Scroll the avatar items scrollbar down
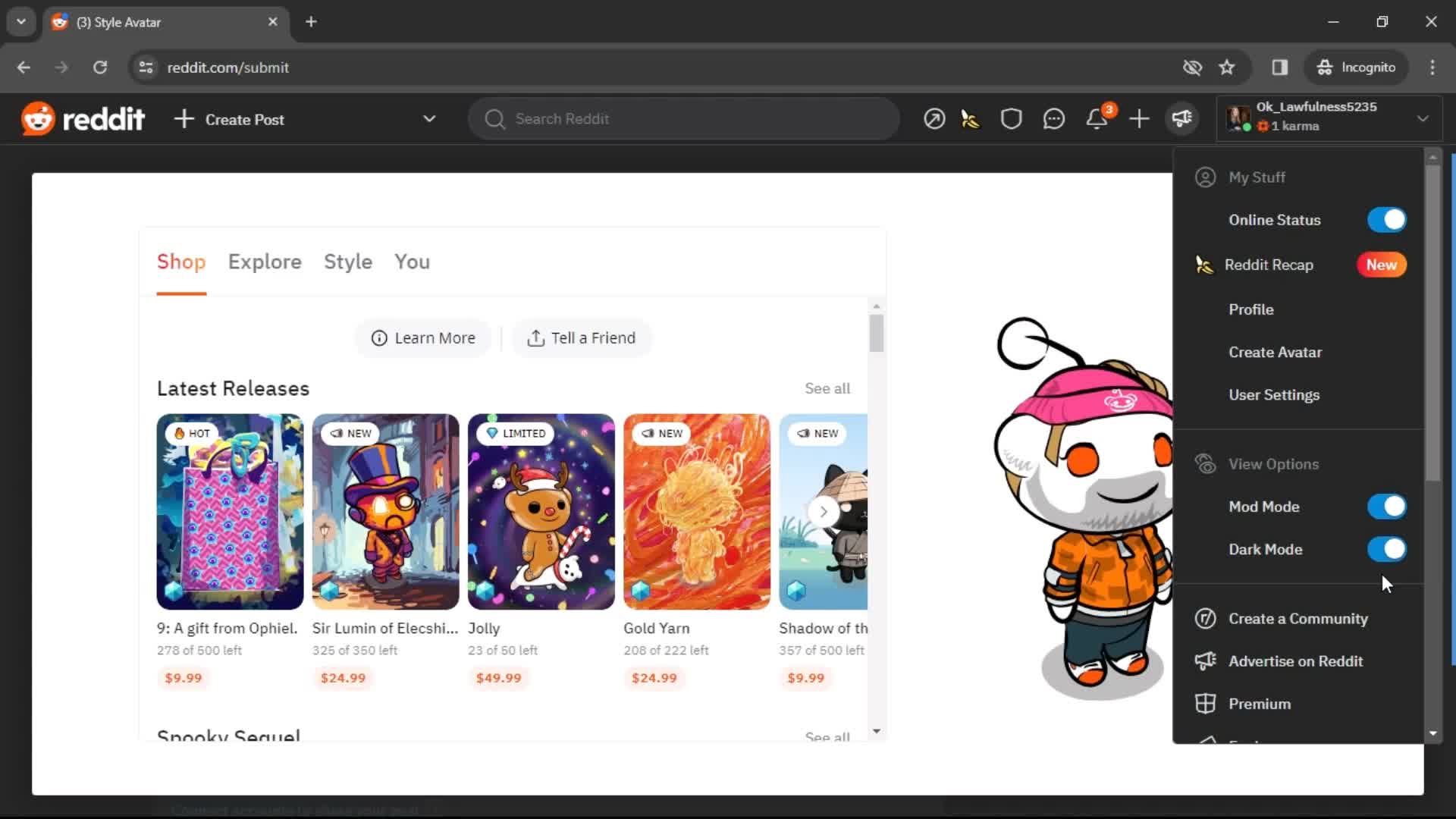 point(878,736)
